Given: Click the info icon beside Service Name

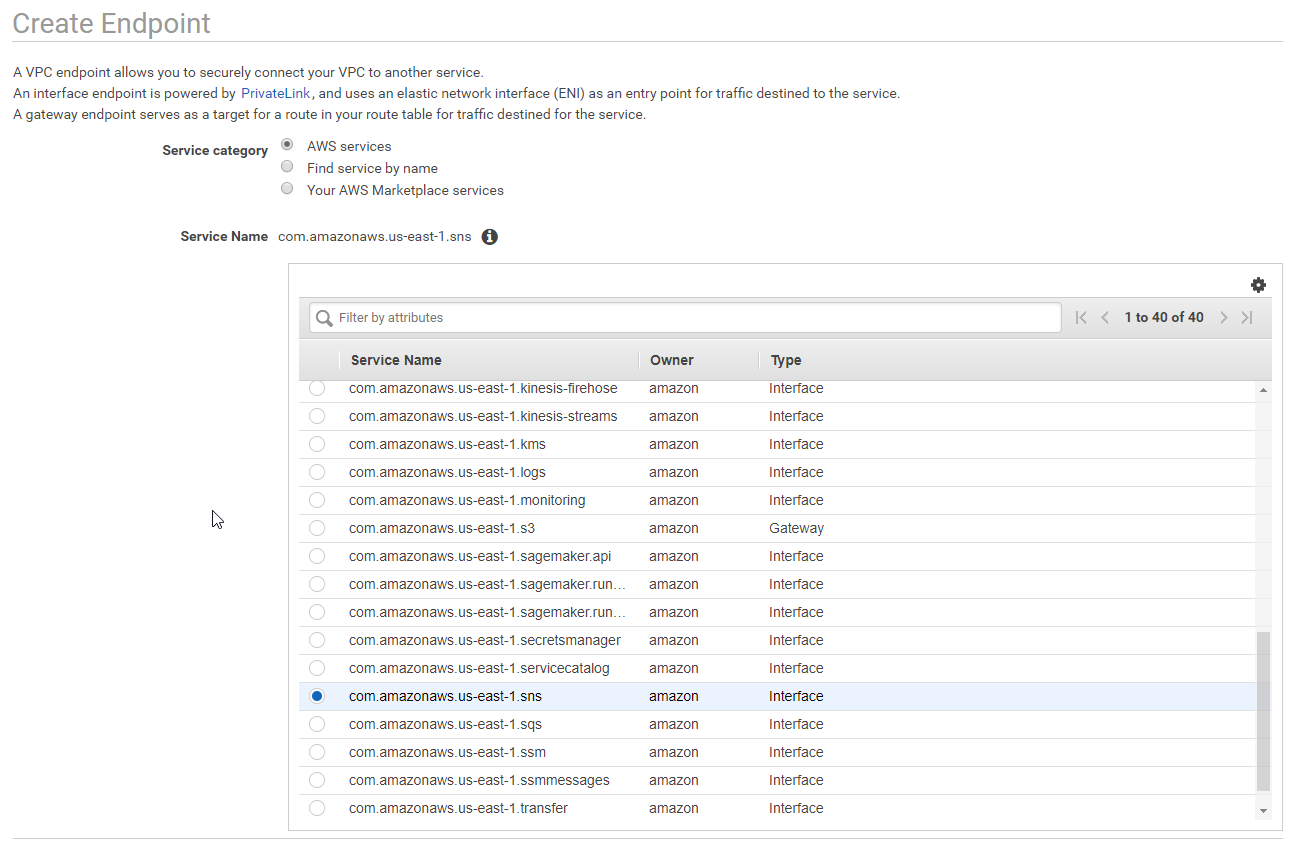Looking at the screenshot, I should point(490,237).
